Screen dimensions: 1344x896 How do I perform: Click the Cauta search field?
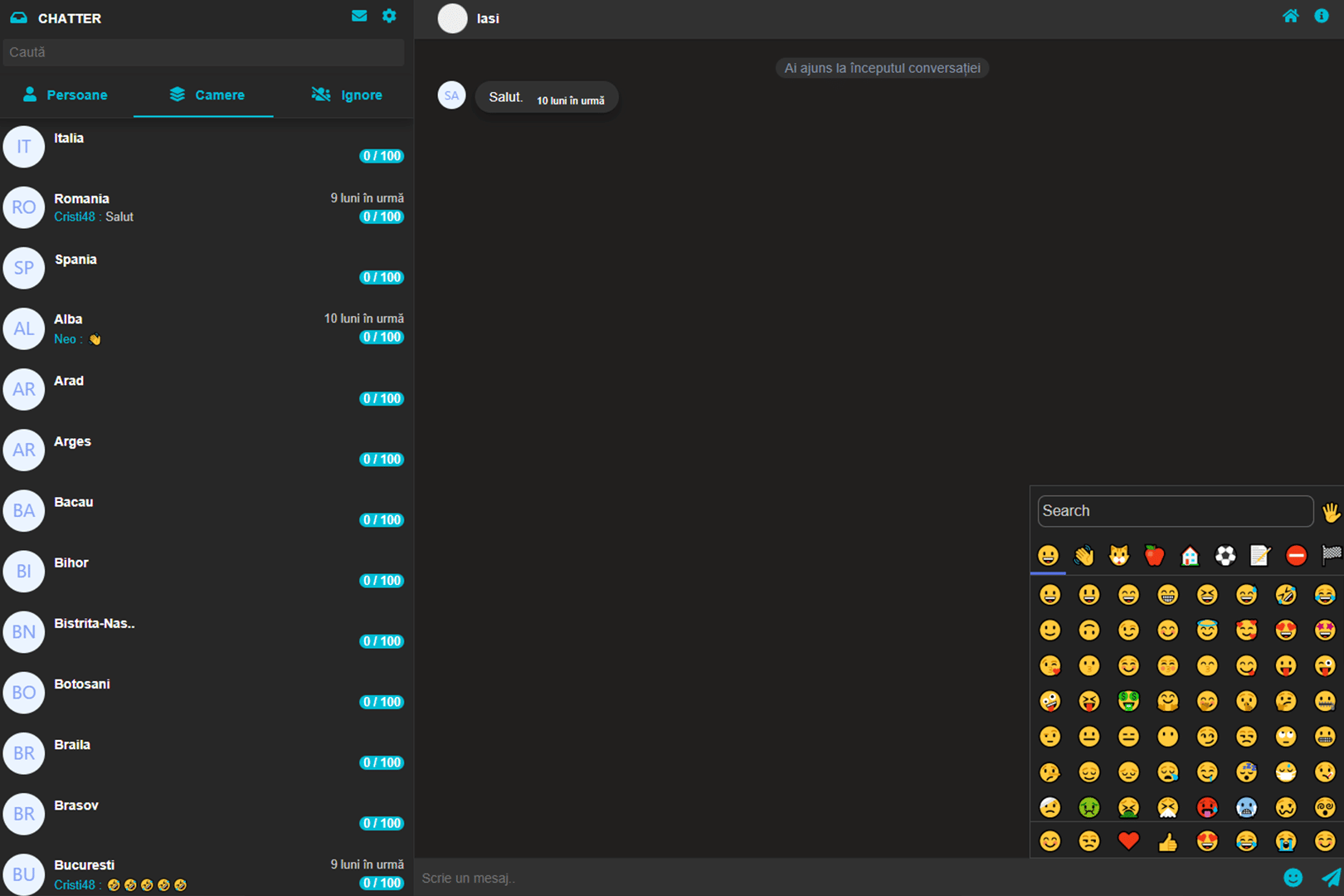click(x=203, y=52)
